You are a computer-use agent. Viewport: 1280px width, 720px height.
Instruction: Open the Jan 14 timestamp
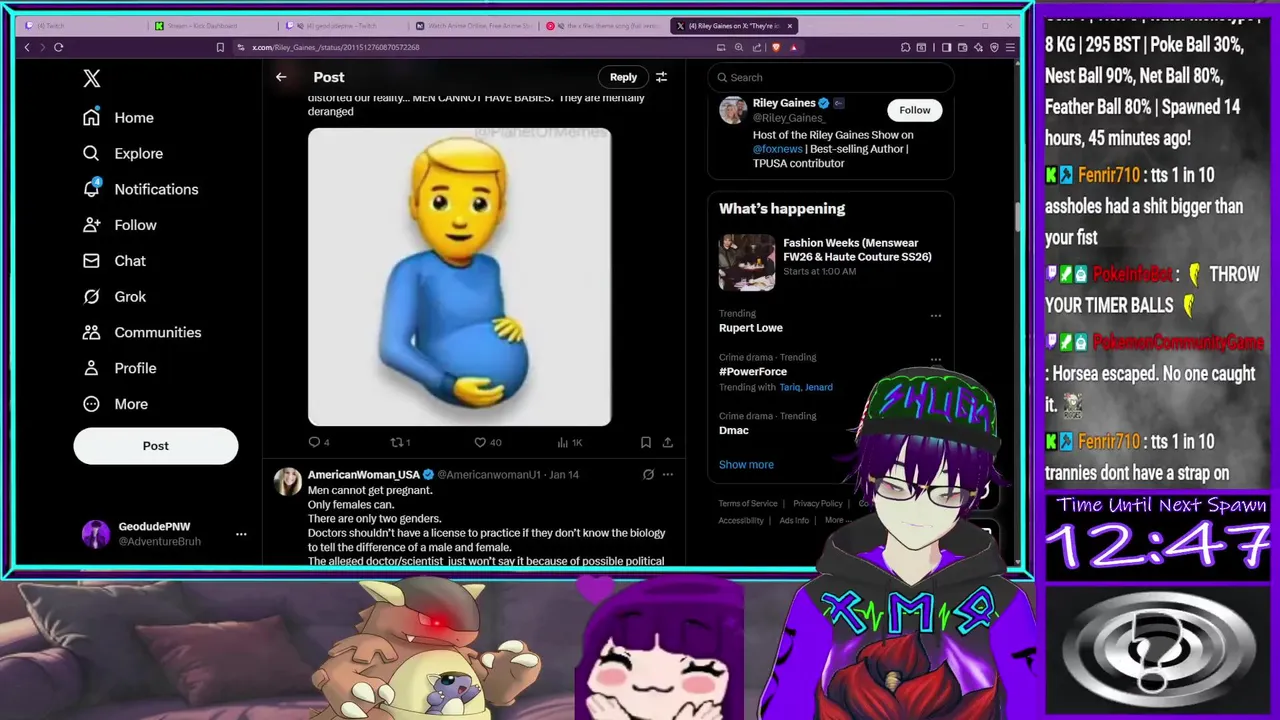[564, 475]
